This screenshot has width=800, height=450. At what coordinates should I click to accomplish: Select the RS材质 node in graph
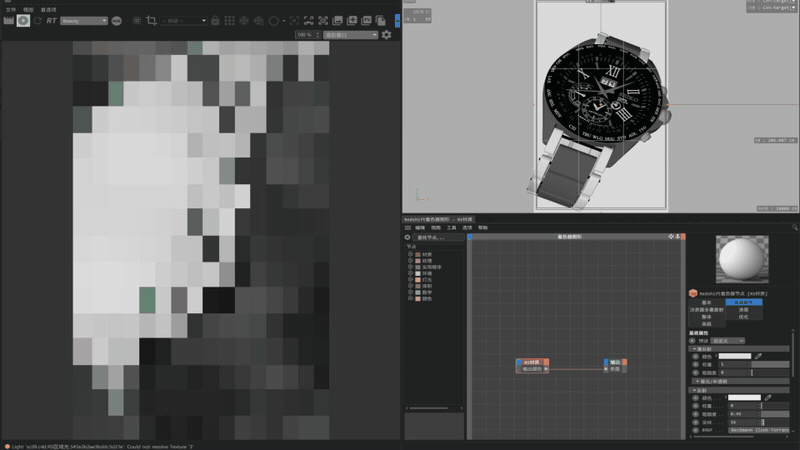pyautogui.click(x=532, y=365)
